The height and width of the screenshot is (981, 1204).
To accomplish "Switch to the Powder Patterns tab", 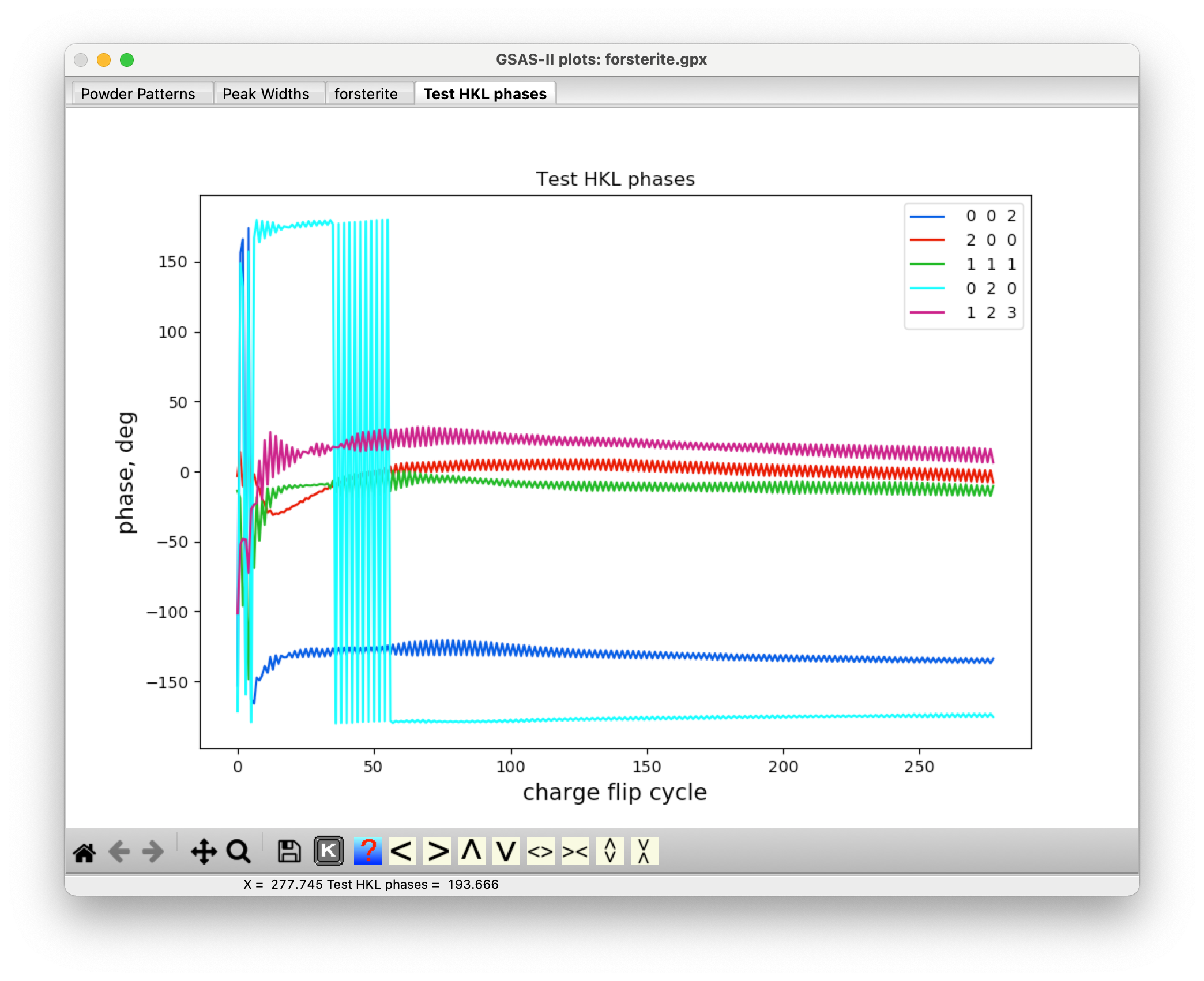I will 138,94.
